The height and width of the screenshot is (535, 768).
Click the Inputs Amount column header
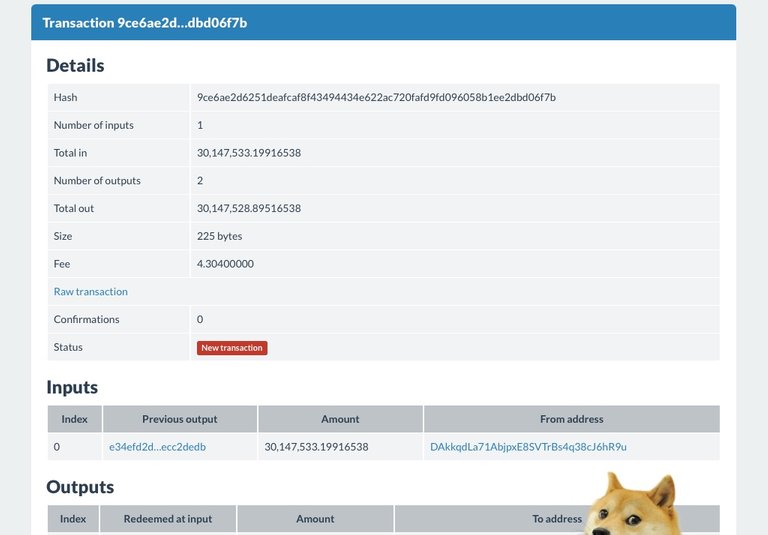pos(340,419)
